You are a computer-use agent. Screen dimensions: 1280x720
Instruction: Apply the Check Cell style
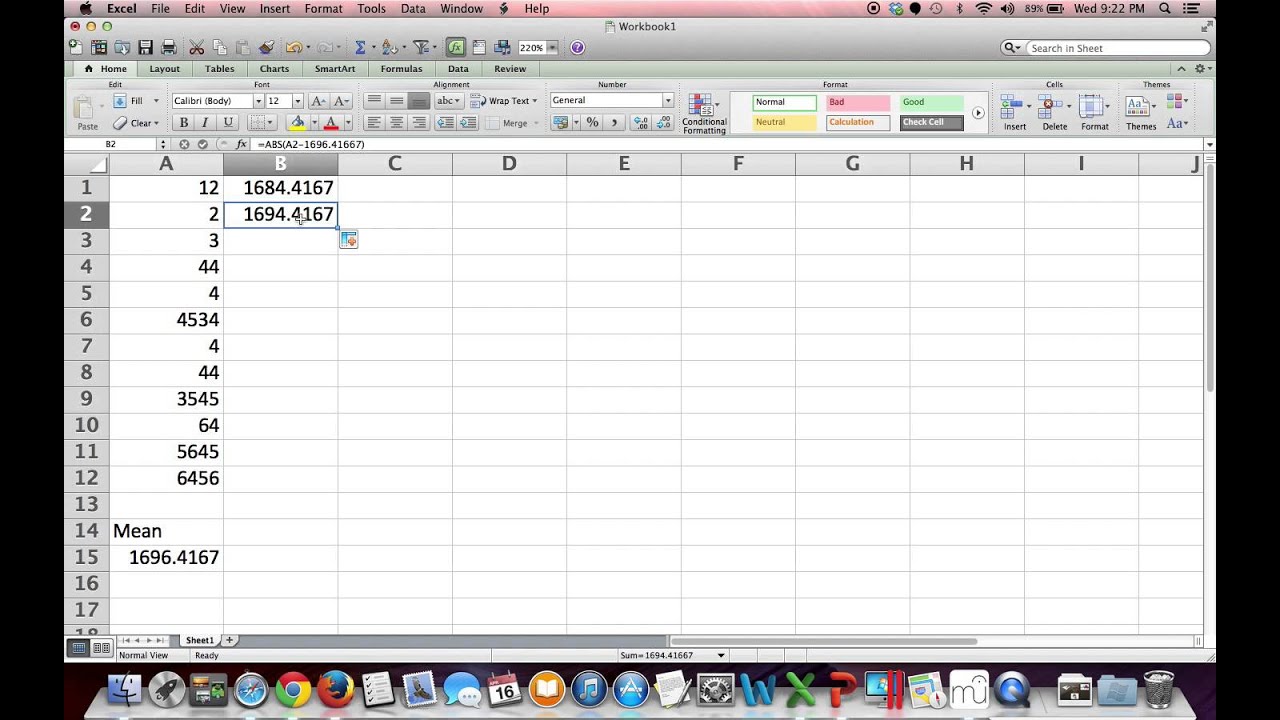click(931, 123)
